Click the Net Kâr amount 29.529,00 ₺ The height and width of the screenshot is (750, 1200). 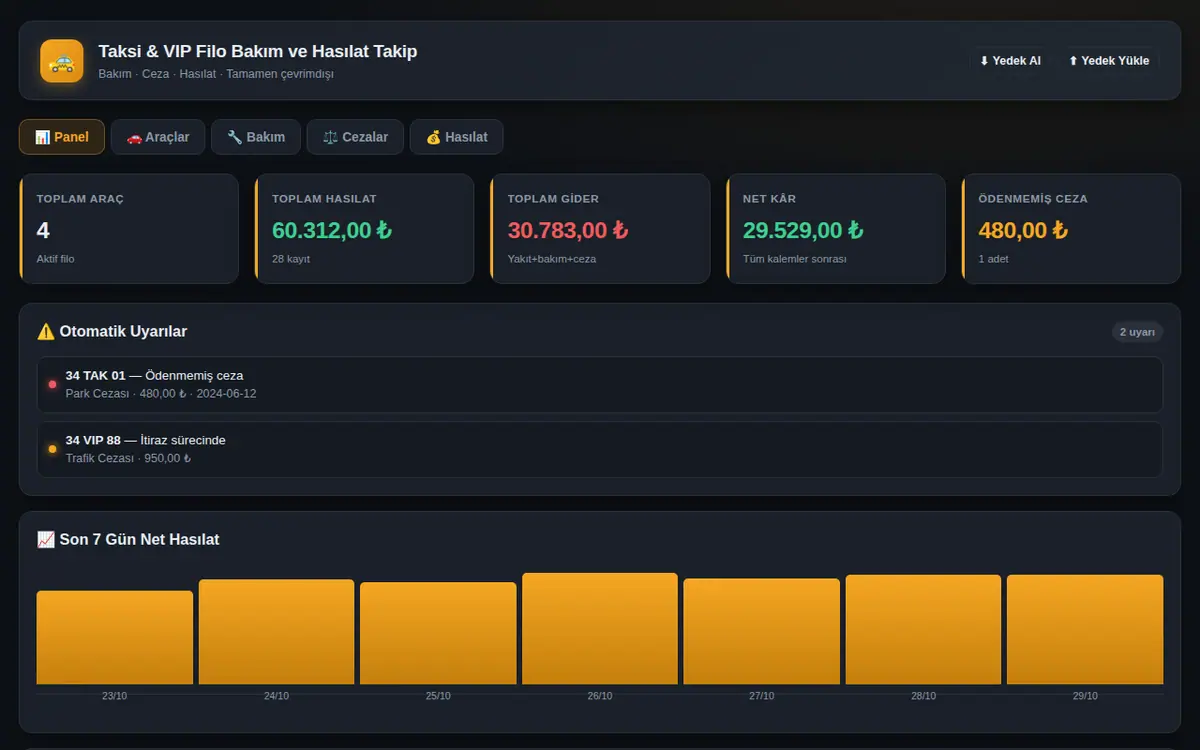[x=803, y=230]
